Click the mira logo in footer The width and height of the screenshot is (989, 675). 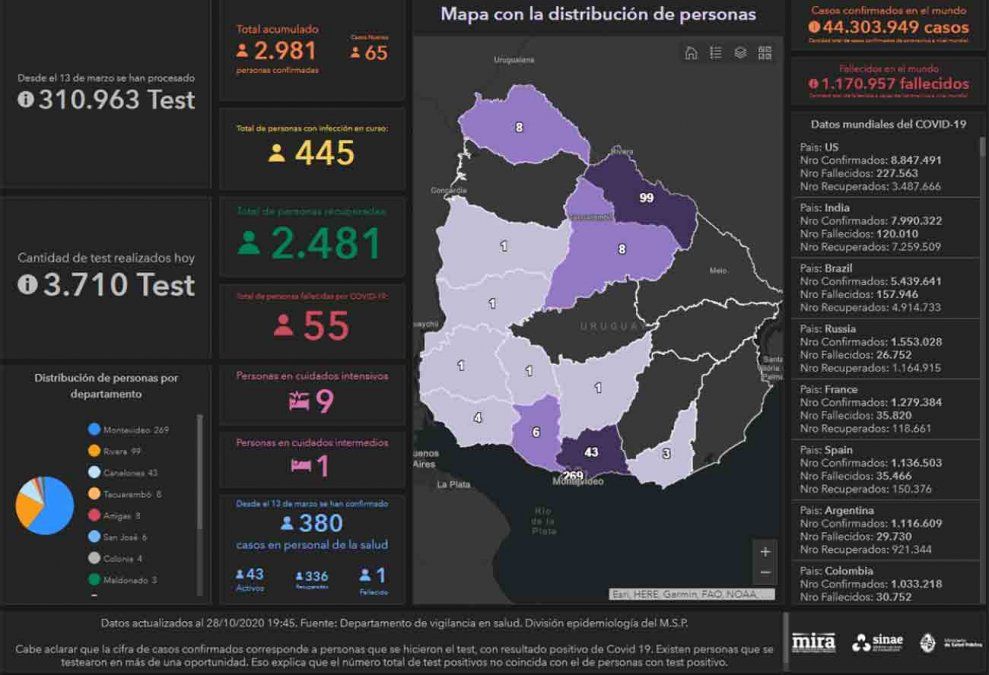click(813, 642)
